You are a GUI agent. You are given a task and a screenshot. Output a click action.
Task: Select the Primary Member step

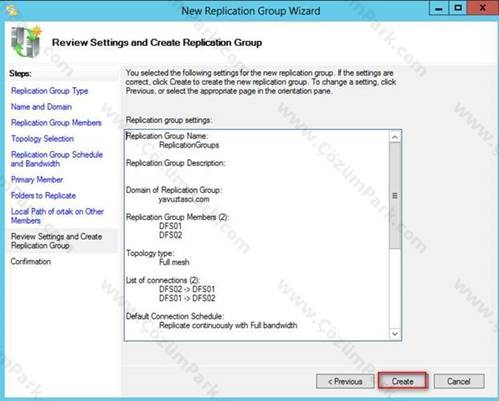click(37, 180)
